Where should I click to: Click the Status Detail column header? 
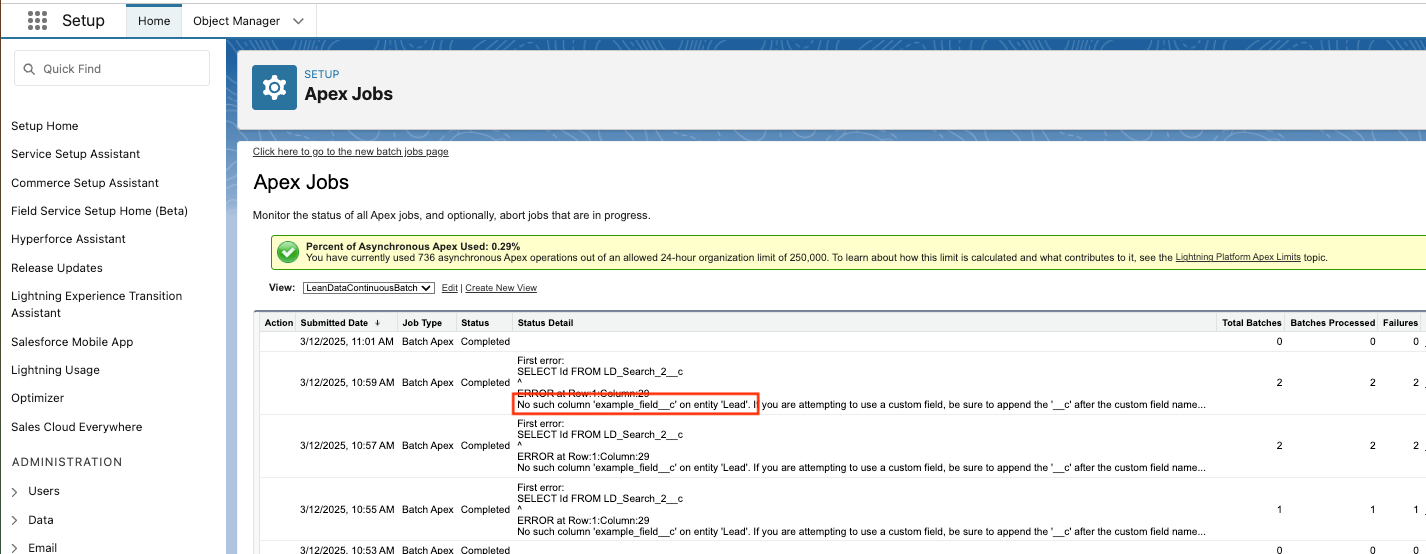[x=545, y=323]
